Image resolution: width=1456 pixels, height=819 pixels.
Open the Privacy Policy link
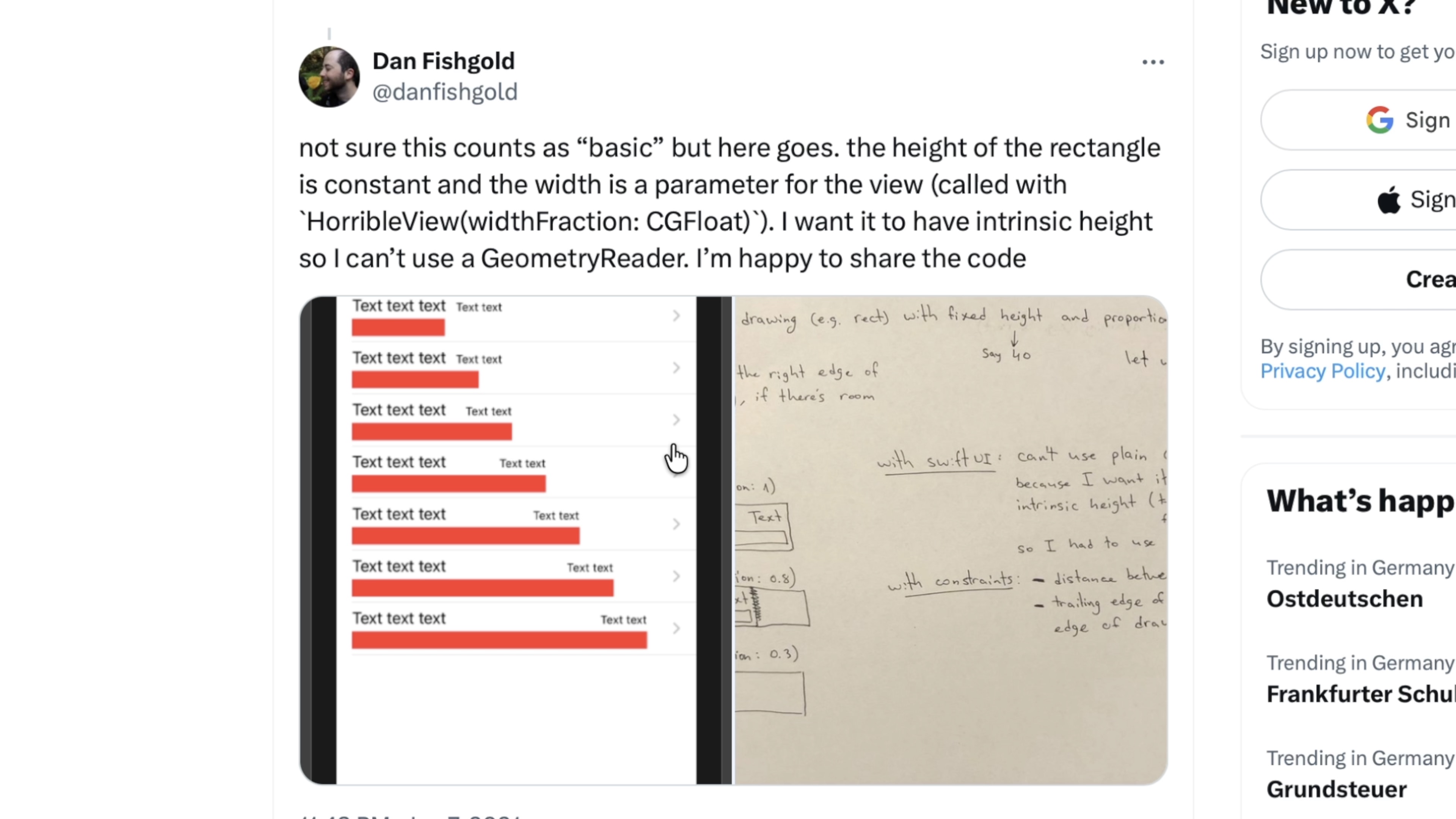coord(1322,371)
